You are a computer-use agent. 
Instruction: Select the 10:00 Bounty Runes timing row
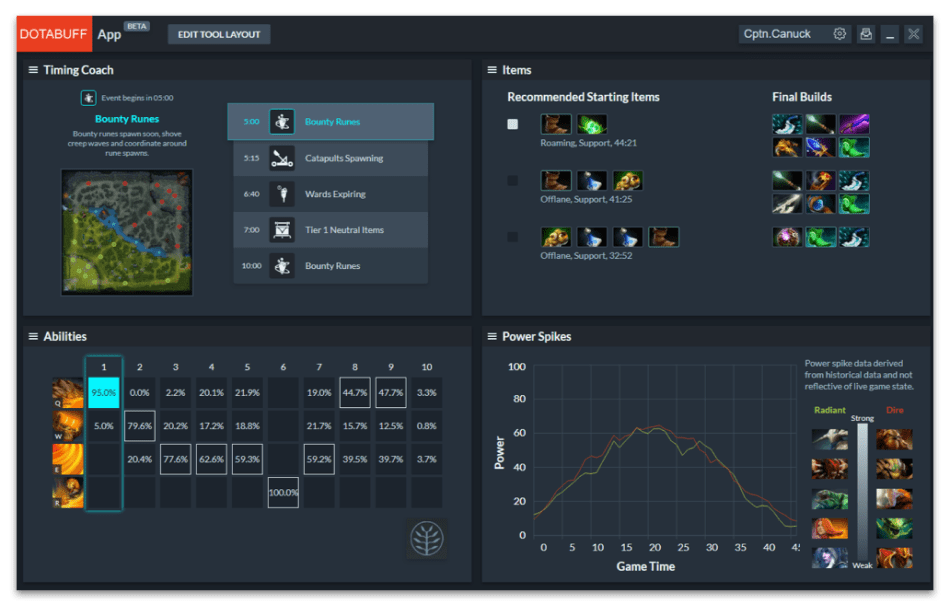pyautogui.click(x=331, y=265)
